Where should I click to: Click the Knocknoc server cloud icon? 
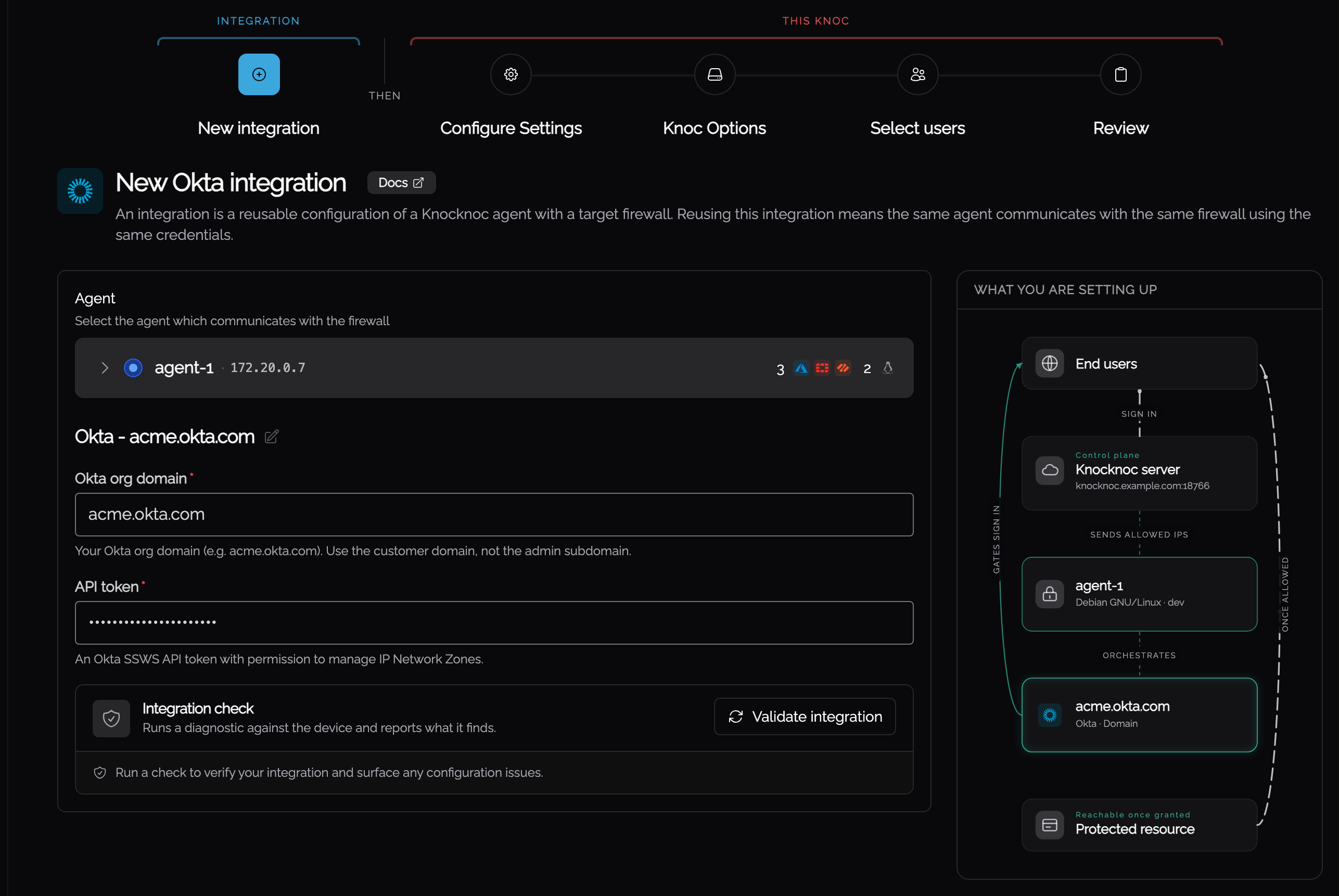coord(1050,470)
